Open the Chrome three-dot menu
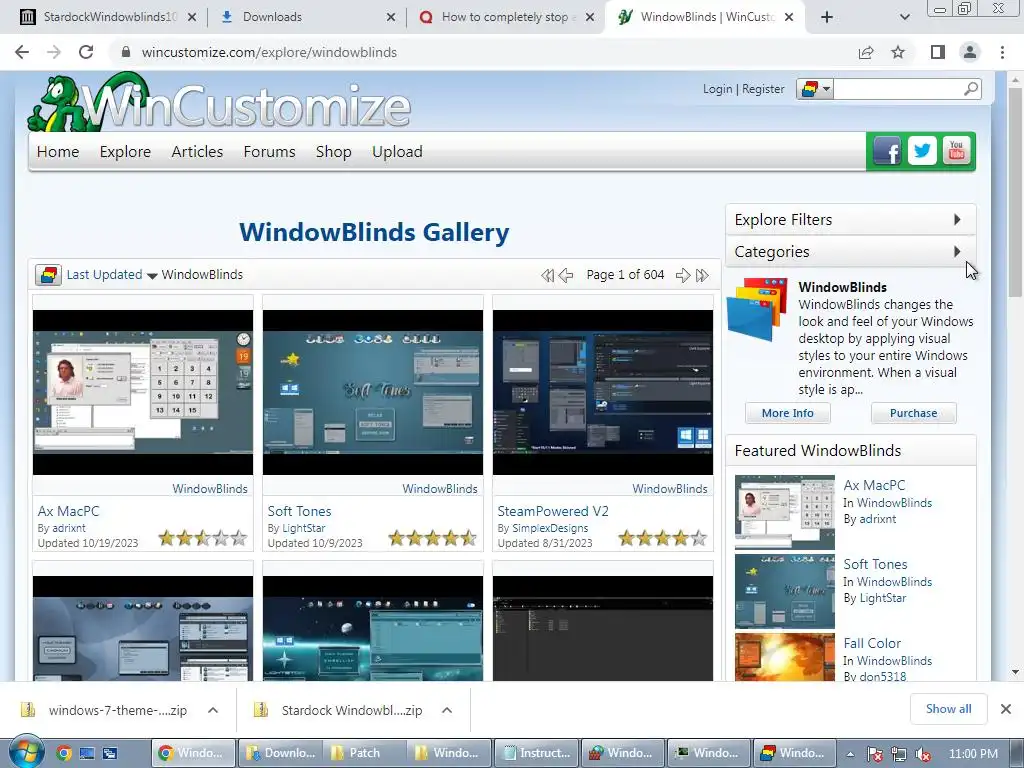The image size is (1024, 768). pos(1002,52)
